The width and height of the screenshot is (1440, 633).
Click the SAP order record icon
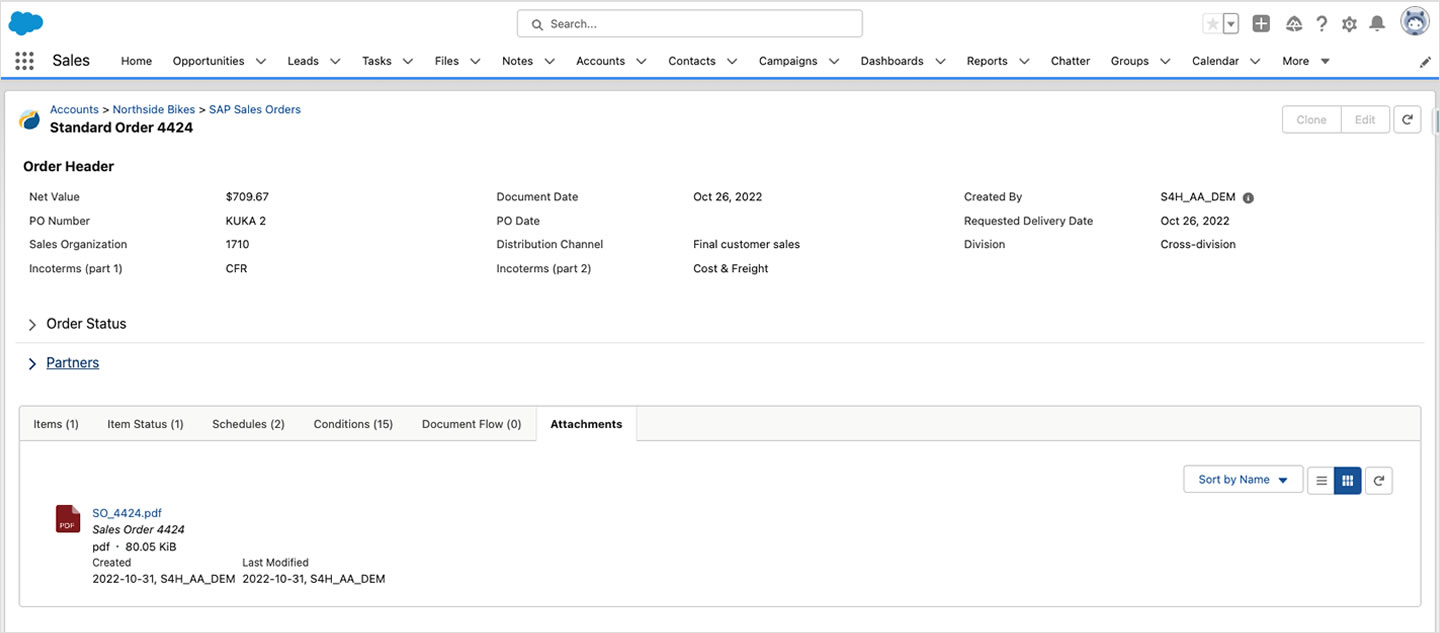click(30, 120)
